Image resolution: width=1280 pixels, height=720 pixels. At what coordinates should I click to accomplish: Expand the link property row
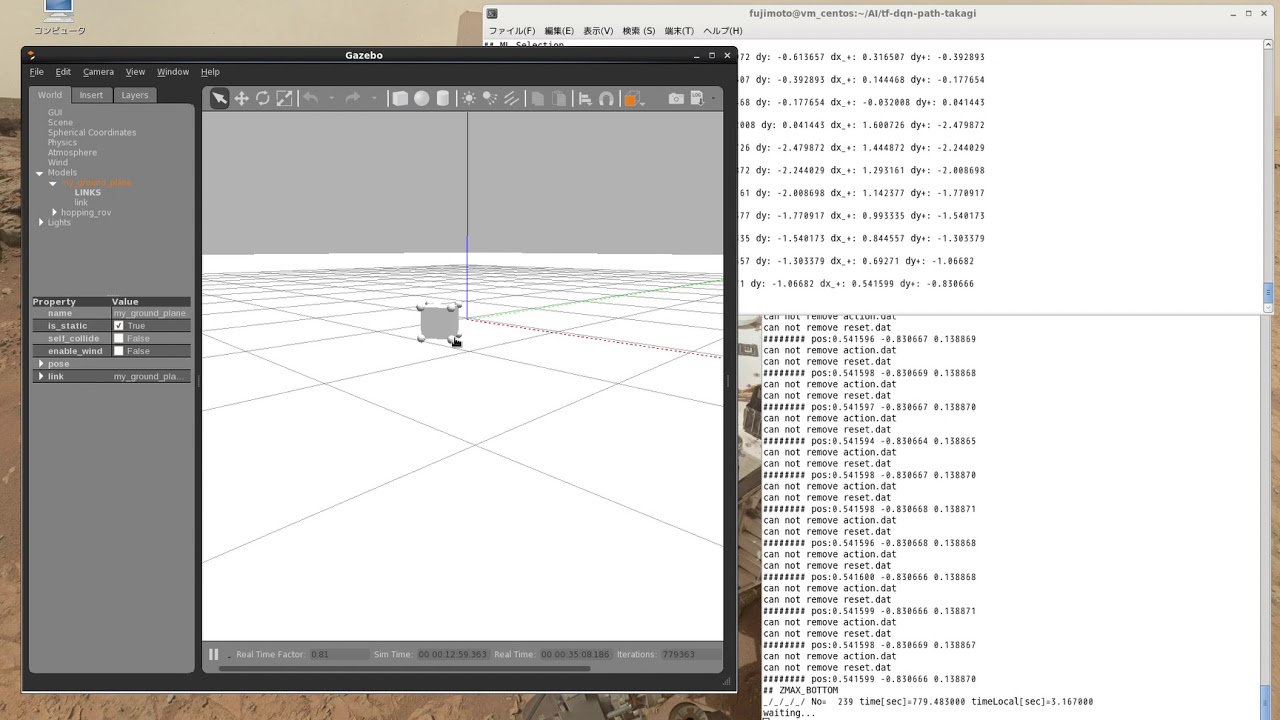(41, 376)
